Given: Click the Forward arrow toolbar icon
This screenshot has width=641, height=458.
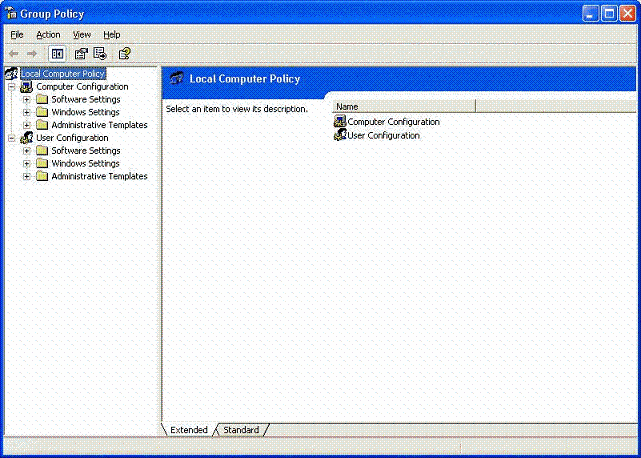Looking at the screenshot, I should [x=32, y=54].
